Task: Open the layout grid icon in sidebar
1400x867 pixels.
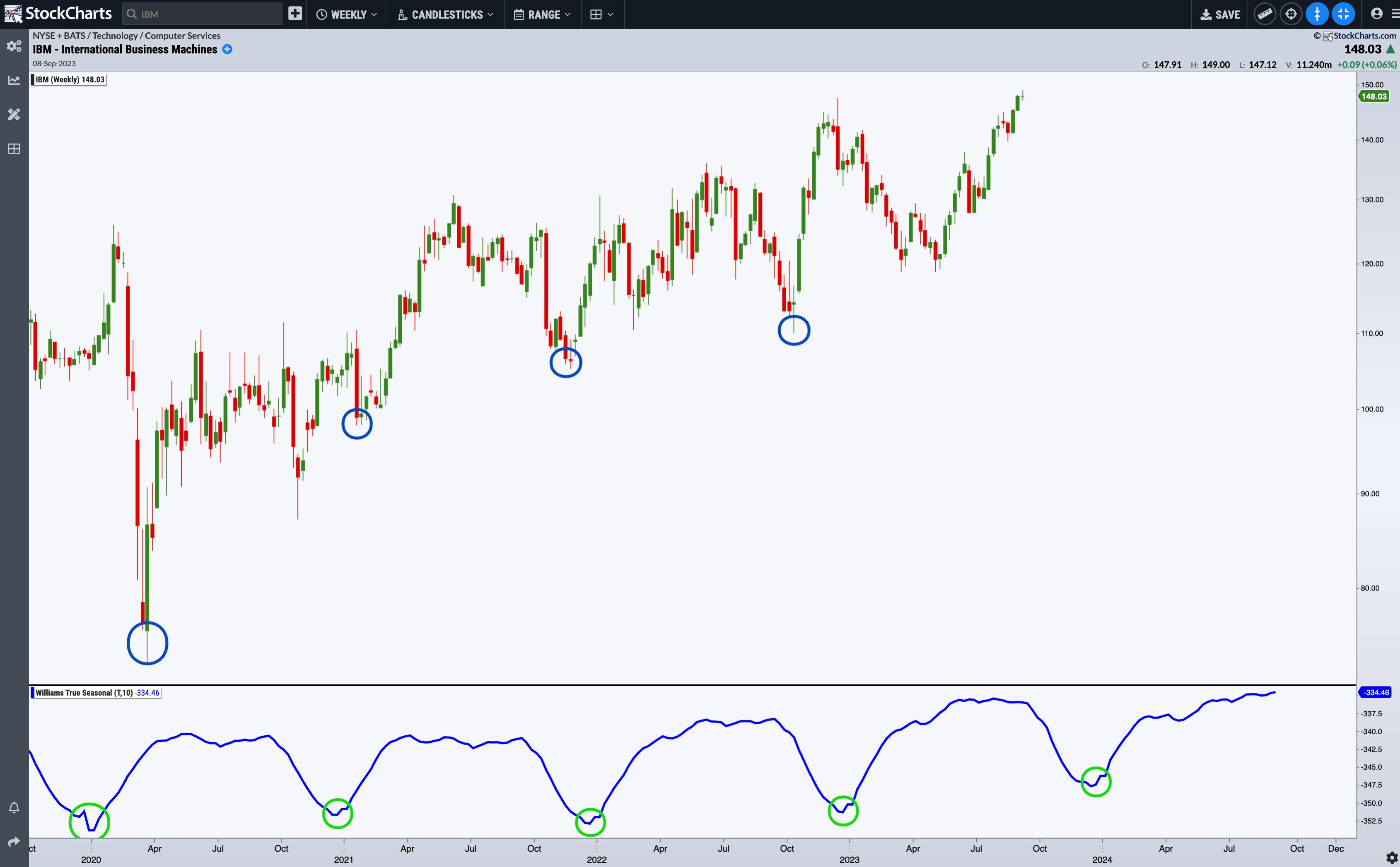Action: (x=14, y=149)
